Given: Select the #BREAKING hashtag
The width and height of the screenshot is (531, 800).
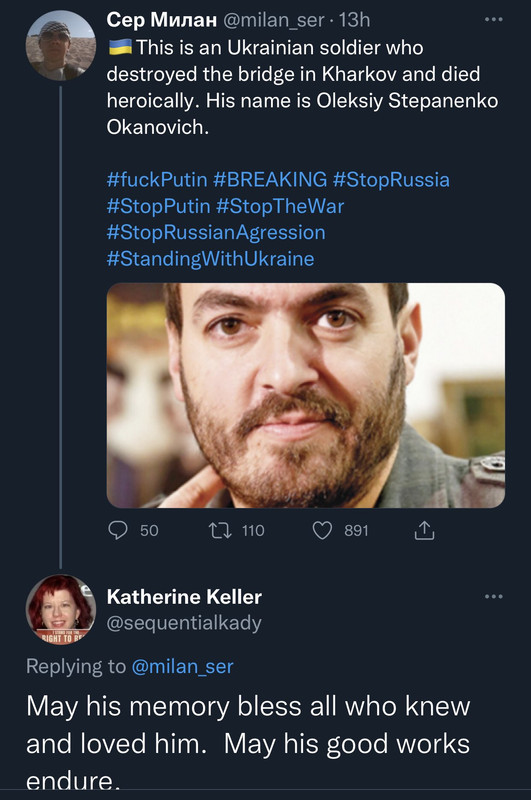Looking at the screenshot, I should click(x=270, y=180).
